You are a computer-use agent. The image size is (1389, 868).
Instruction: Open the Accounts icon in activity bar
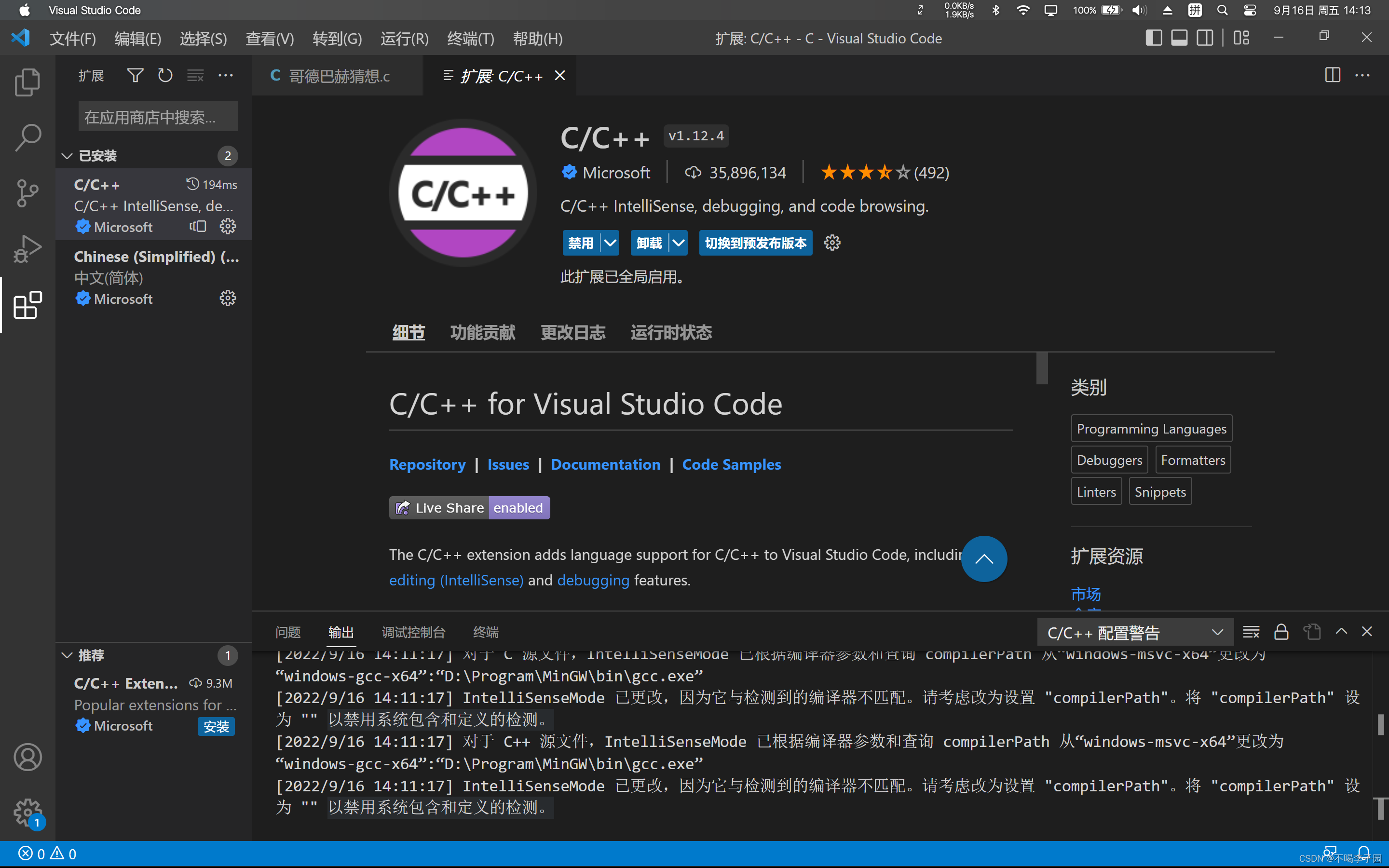pyautogui.click(x=27, y=757)
